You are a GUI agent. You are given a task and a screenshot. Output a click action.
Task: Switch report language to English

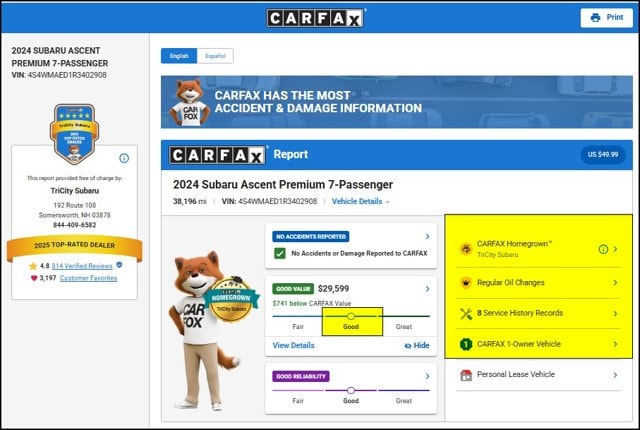[179, 56]
